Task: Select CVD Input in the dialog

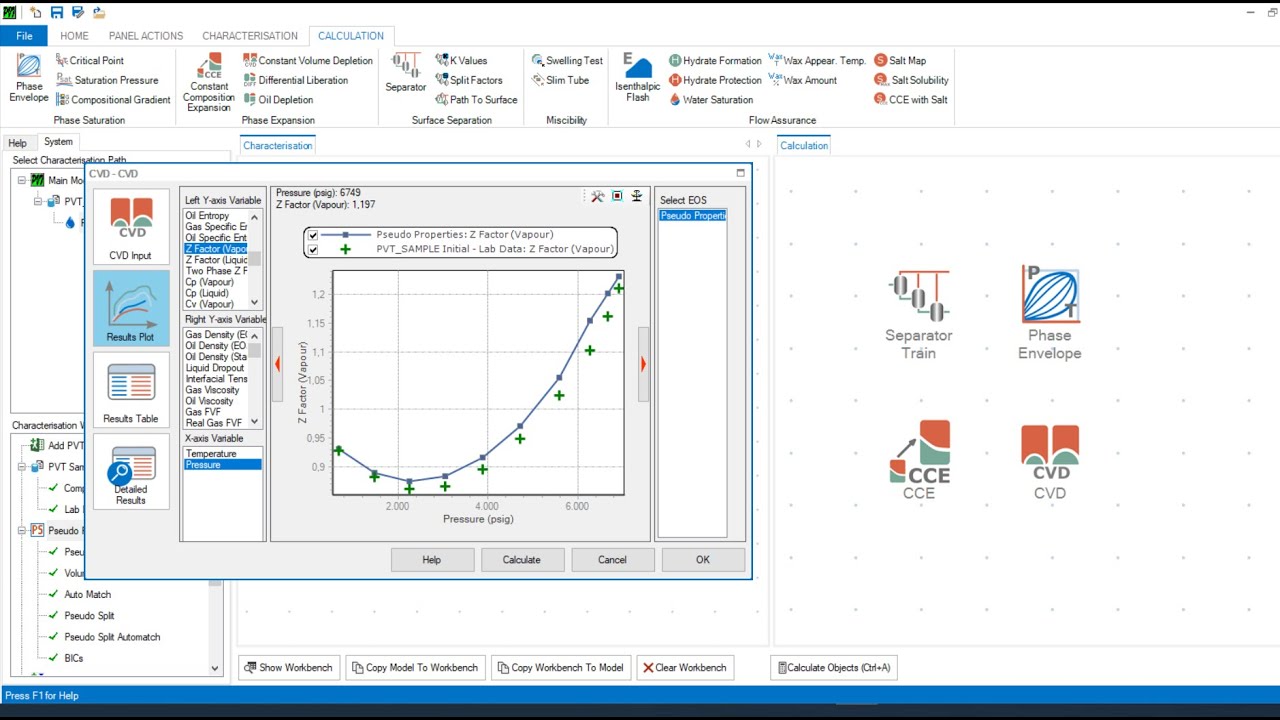Action: pos(131,228)
